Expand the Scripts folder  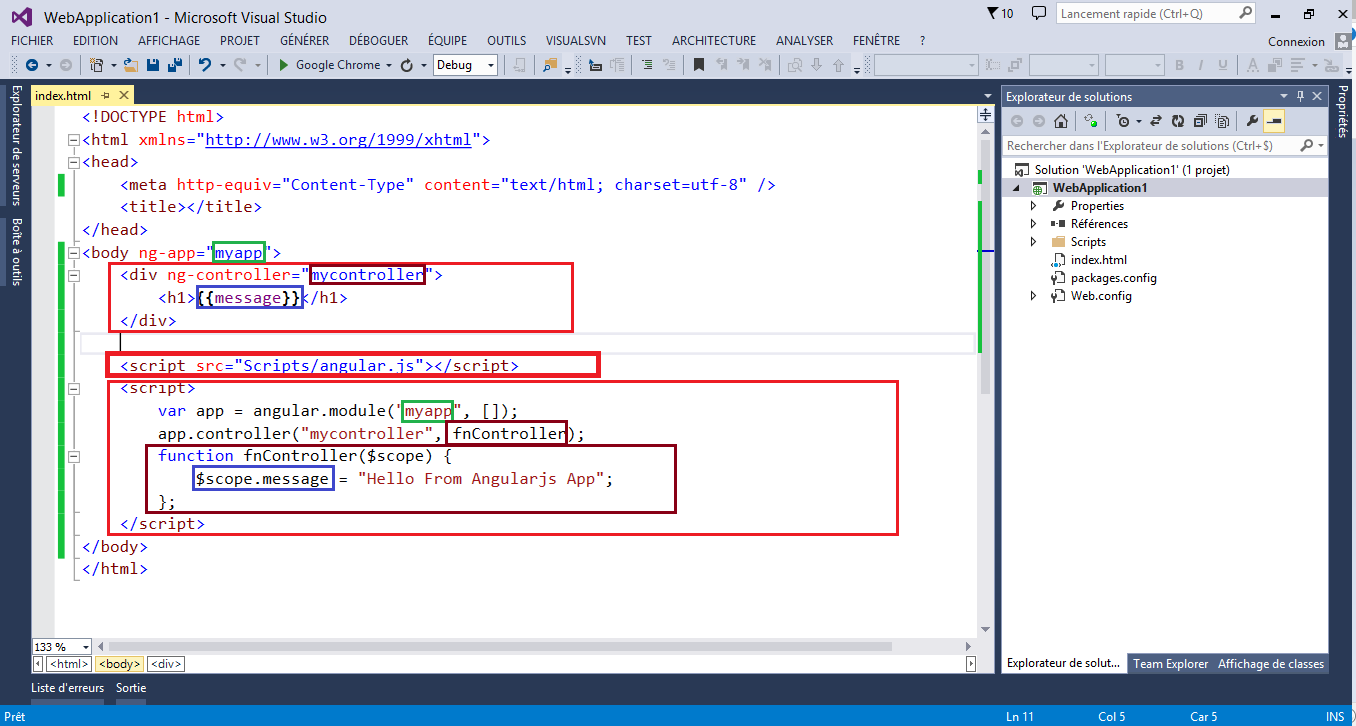point(1034,242)
